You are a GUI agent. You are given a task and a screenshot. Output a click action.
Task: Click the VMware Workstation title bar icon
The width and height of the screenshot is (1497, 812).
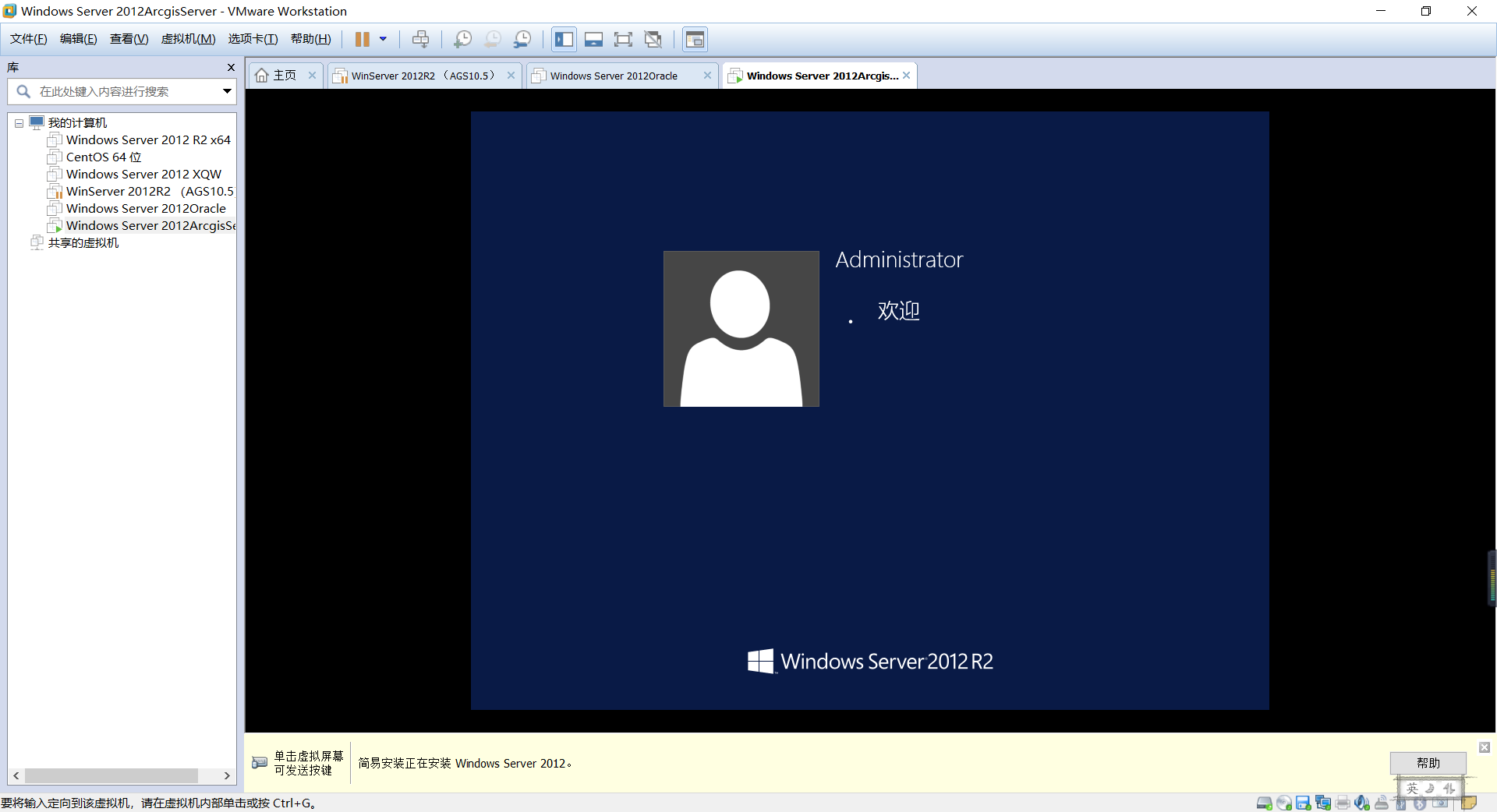(x=9, y=11)
